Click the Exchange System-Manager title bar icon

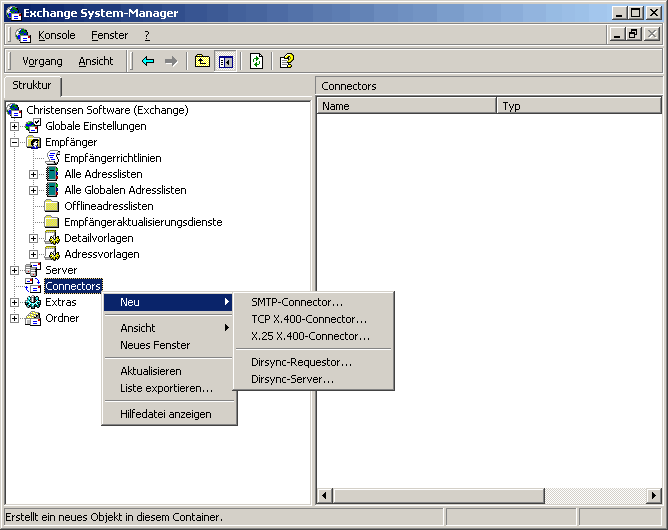point(14,13)
